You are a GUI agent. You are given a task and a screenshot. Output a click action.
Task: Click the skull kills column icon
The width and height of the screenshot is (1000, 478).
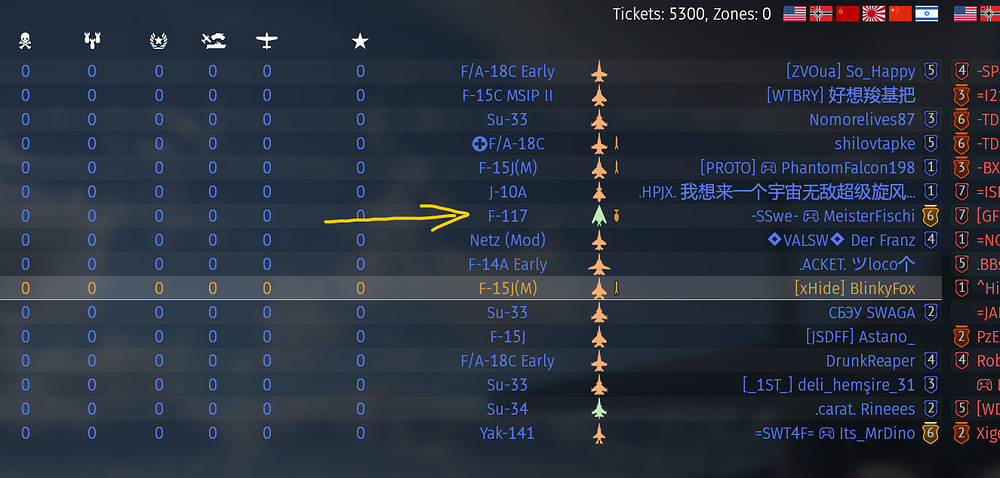tap(25, 41)
